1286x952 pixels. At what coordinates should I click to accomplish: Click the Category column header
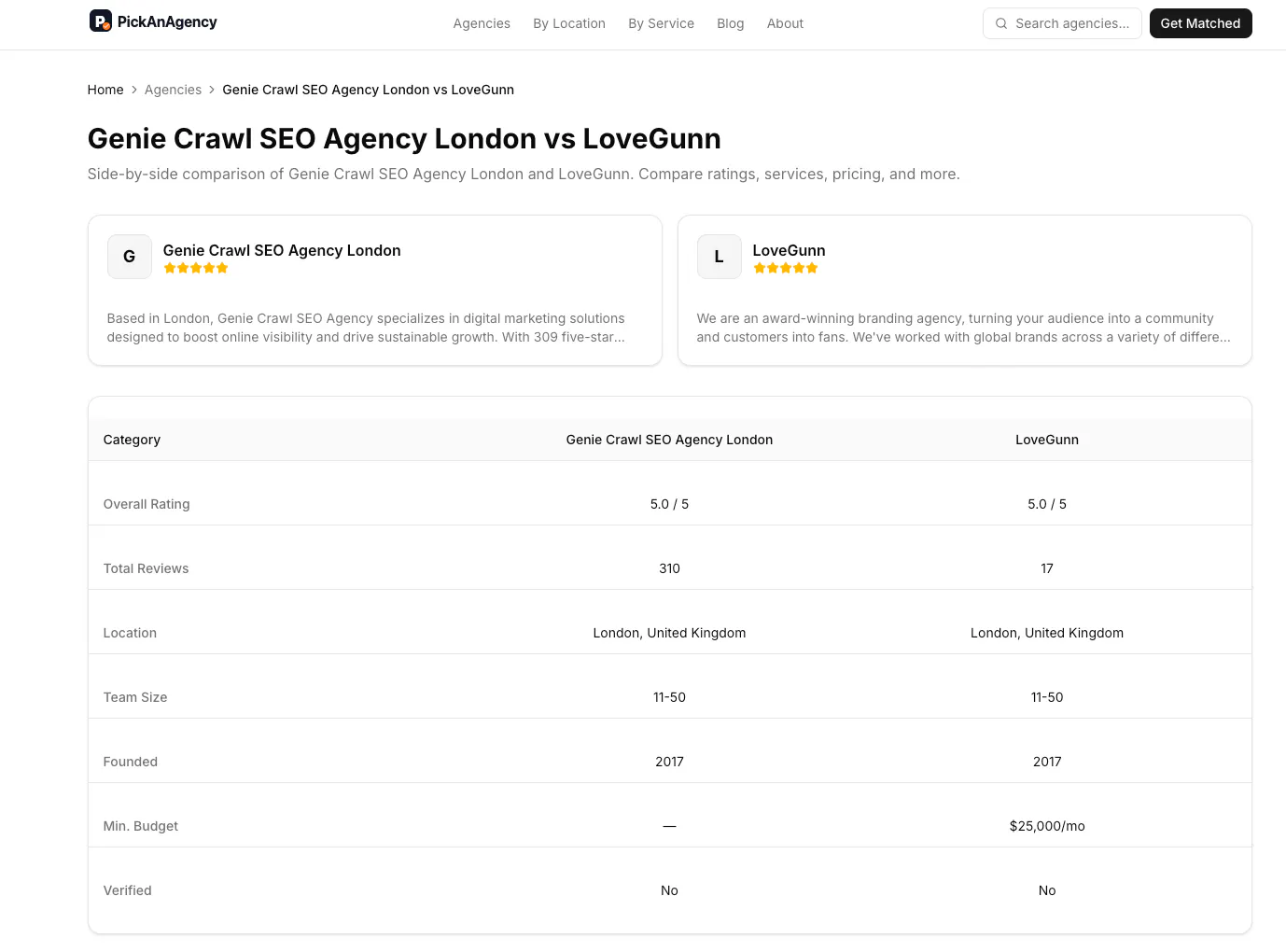click(132, 440)
